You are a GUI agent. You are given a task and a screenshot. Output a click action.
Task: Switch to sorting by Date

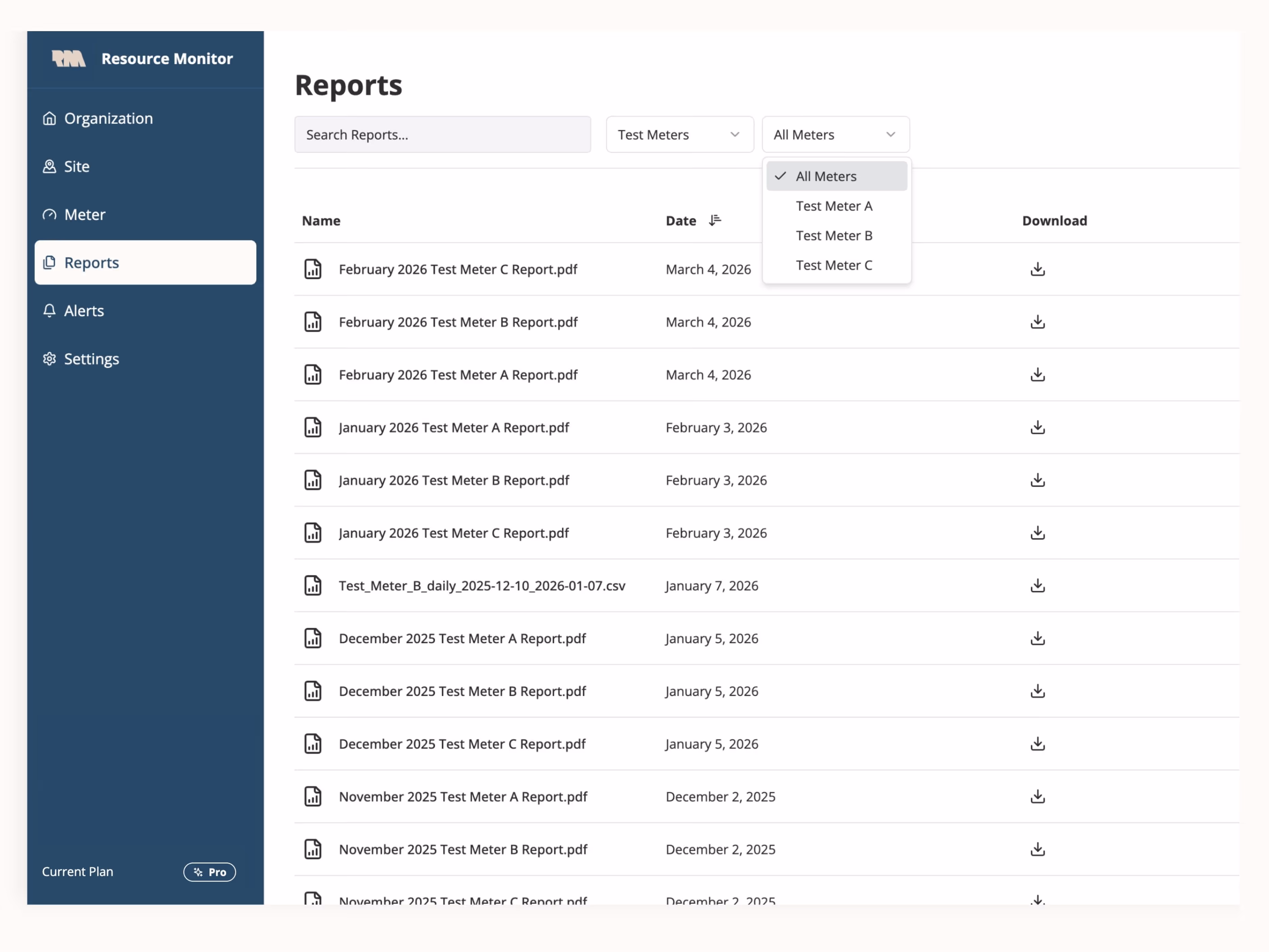[692, 220]
